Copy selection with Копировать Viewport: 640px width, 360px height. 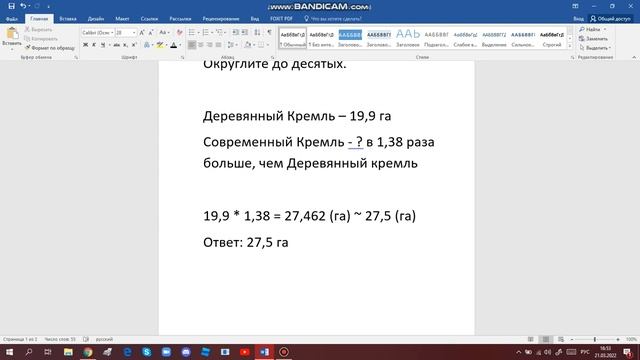41,39
